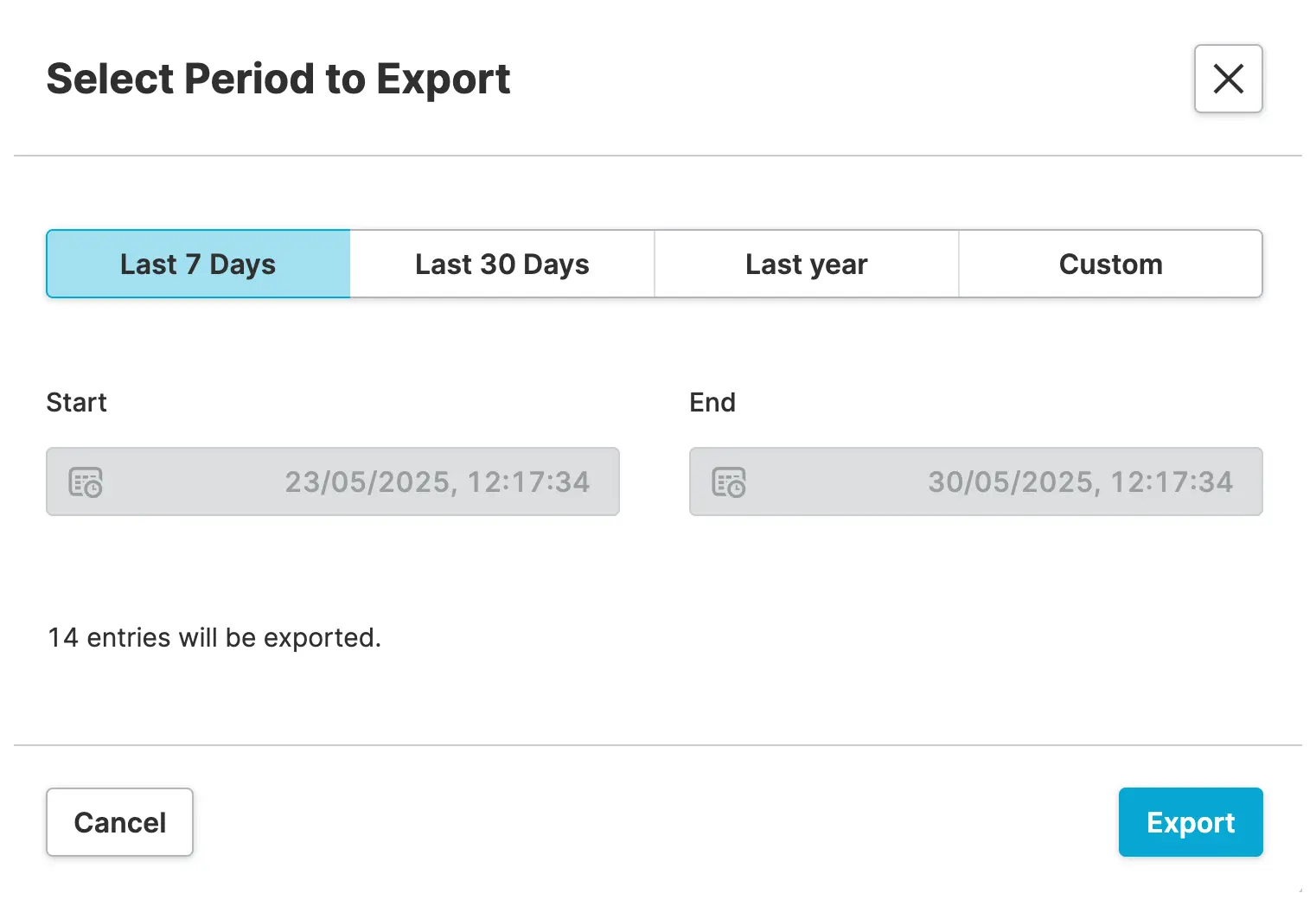
Task: Close the export dialog with the X
Action: pyautogui.click(x=1228, y=79)
